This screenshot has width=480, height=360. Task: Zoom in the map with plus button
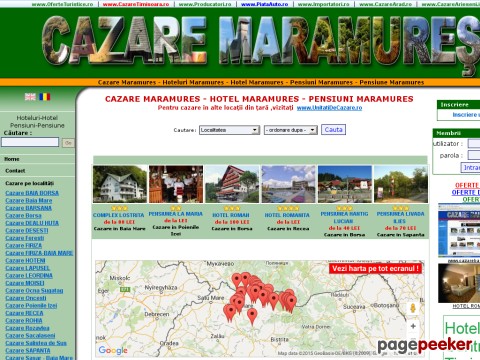[x=413, y=326]
